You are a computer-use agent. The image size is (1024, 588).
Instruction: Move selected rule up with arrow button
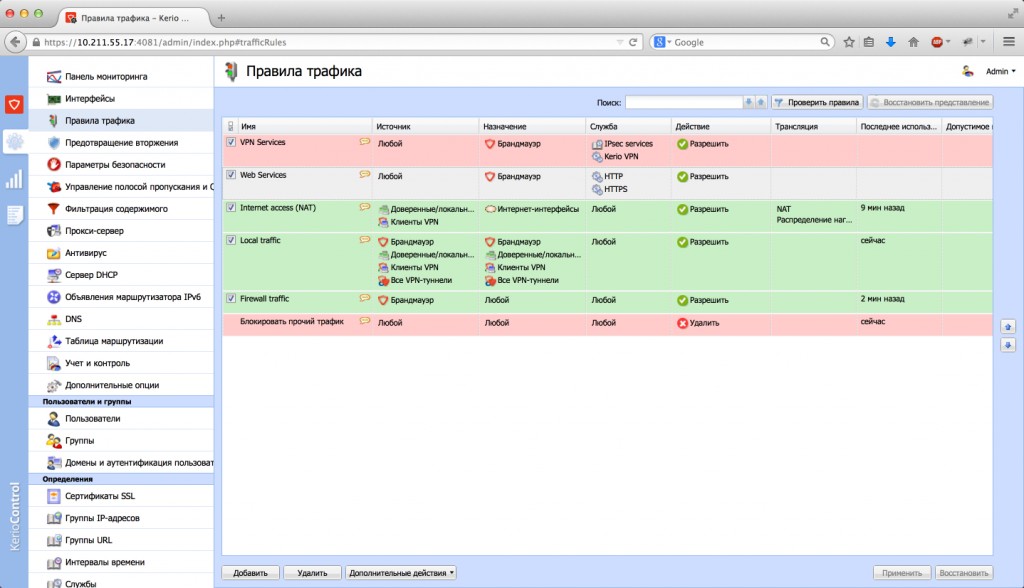(x=1008, y=326)
